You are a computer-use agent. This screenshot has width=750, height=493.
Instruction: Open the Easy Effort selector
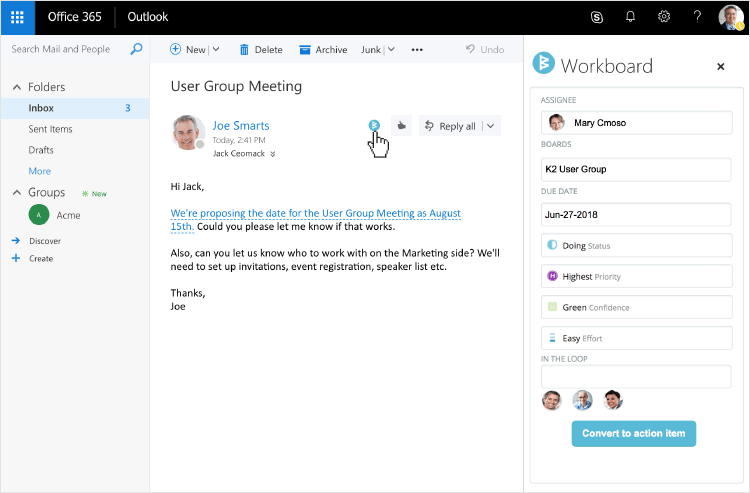(x=636, y=338)
